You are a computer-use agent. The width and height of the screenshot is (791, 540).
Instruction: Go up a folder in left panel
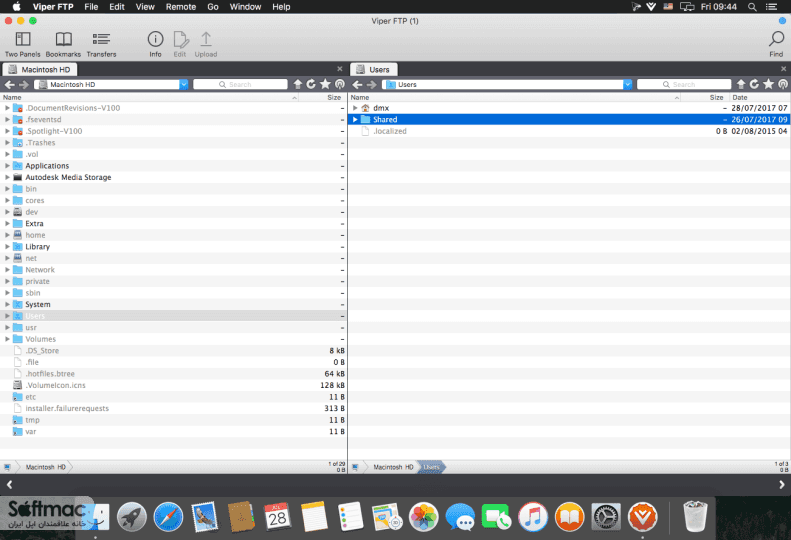(298, 84)
